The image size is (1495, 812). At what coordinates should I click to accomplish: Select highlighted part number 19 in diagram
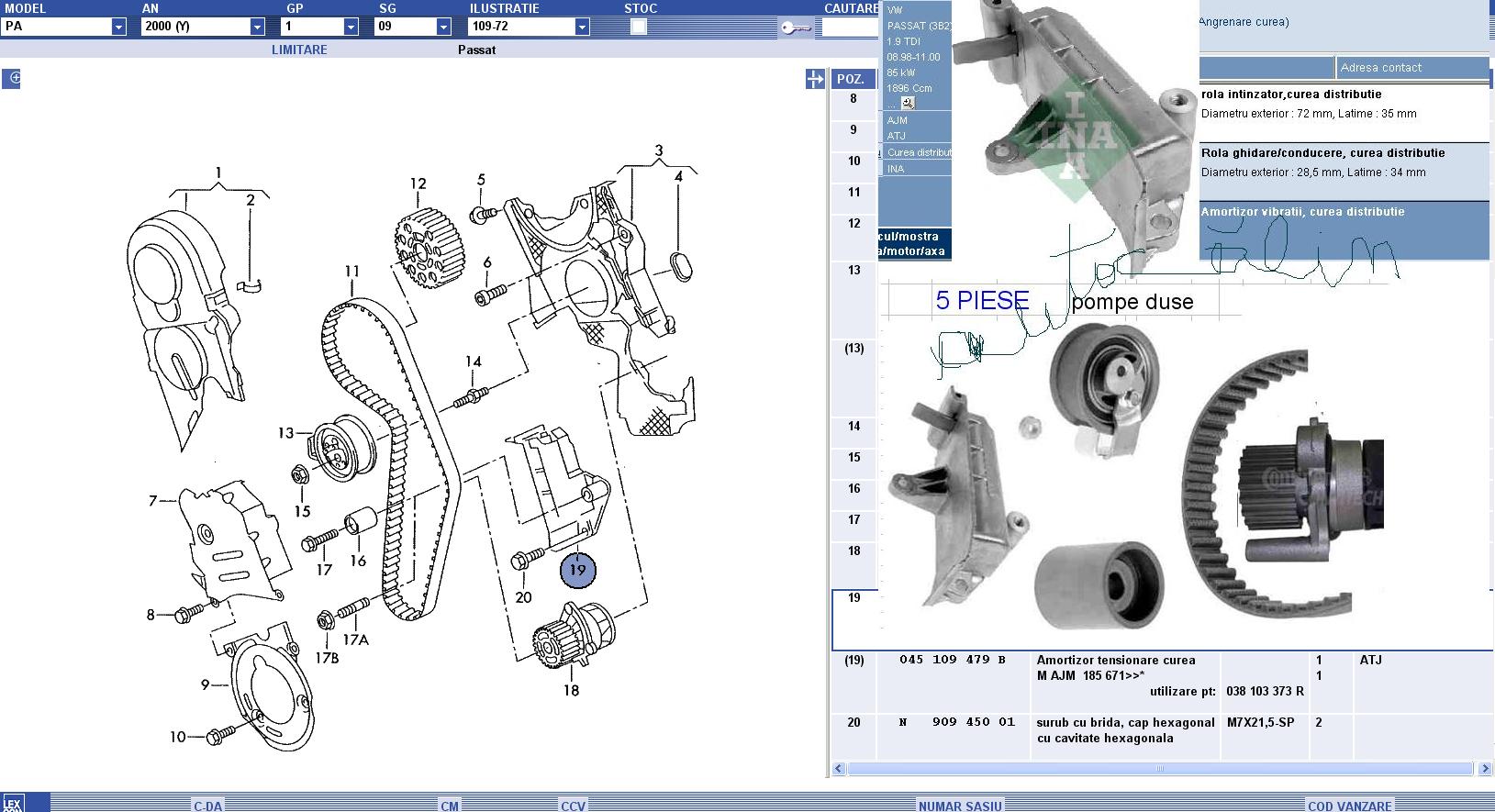pyautogui.click(x=577, y=570)
